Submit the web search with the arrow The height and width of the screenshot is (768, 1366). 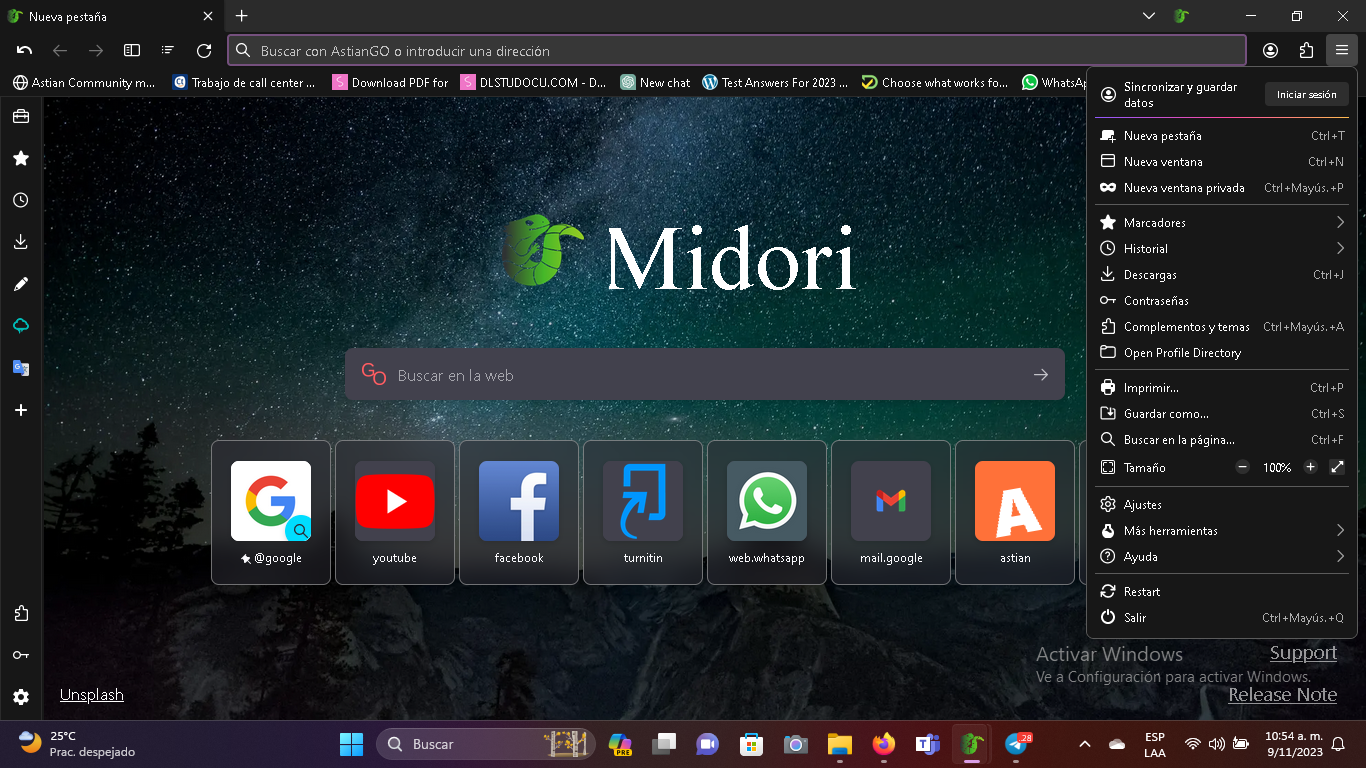(x=1041, y=375)
